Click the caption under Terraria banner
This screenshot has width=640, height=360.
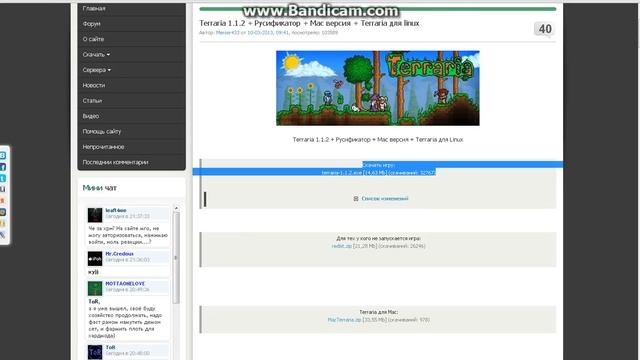[x=378, y=140]
